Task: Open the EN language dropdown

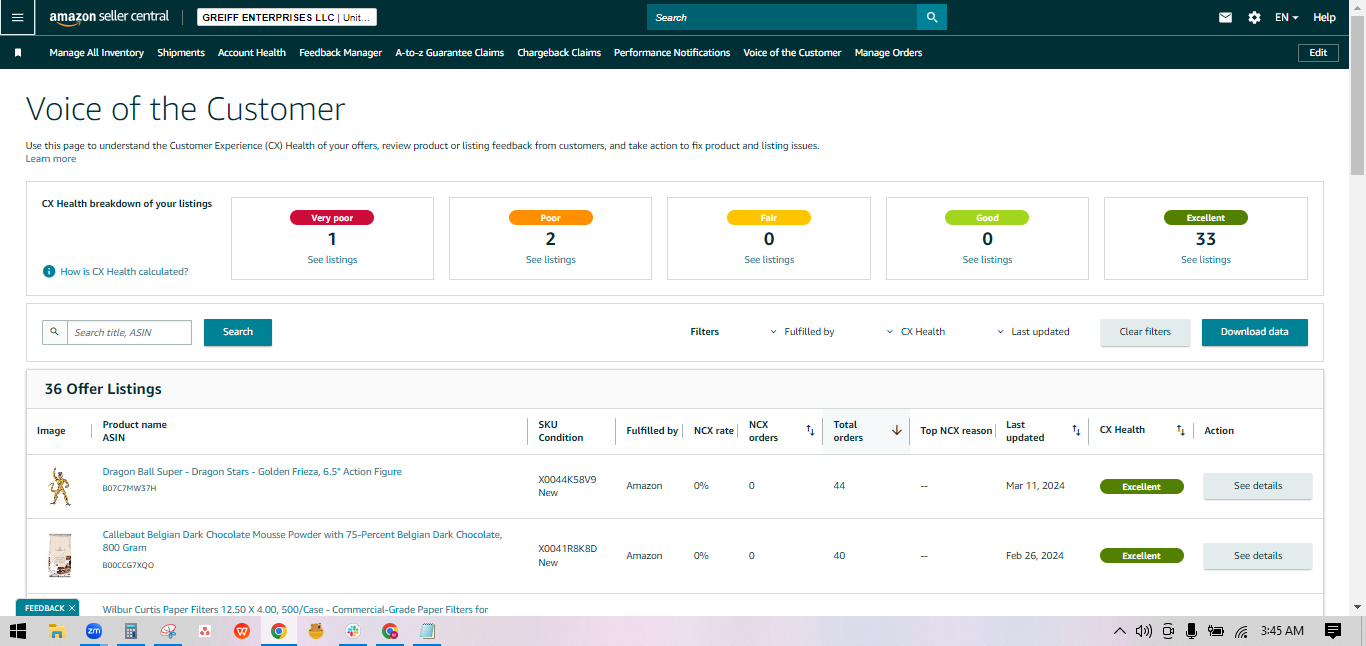Action: [x=1286, y=17]
